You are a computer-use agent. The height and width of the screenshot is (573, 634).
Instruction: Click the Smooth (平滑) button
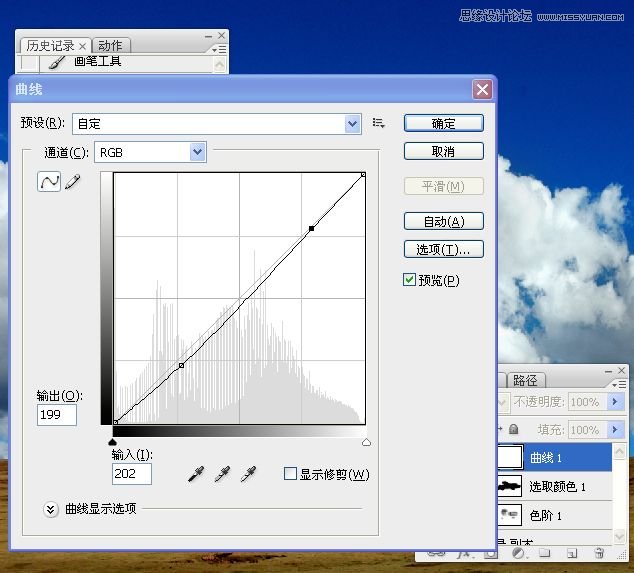click(x=444, y=186)
